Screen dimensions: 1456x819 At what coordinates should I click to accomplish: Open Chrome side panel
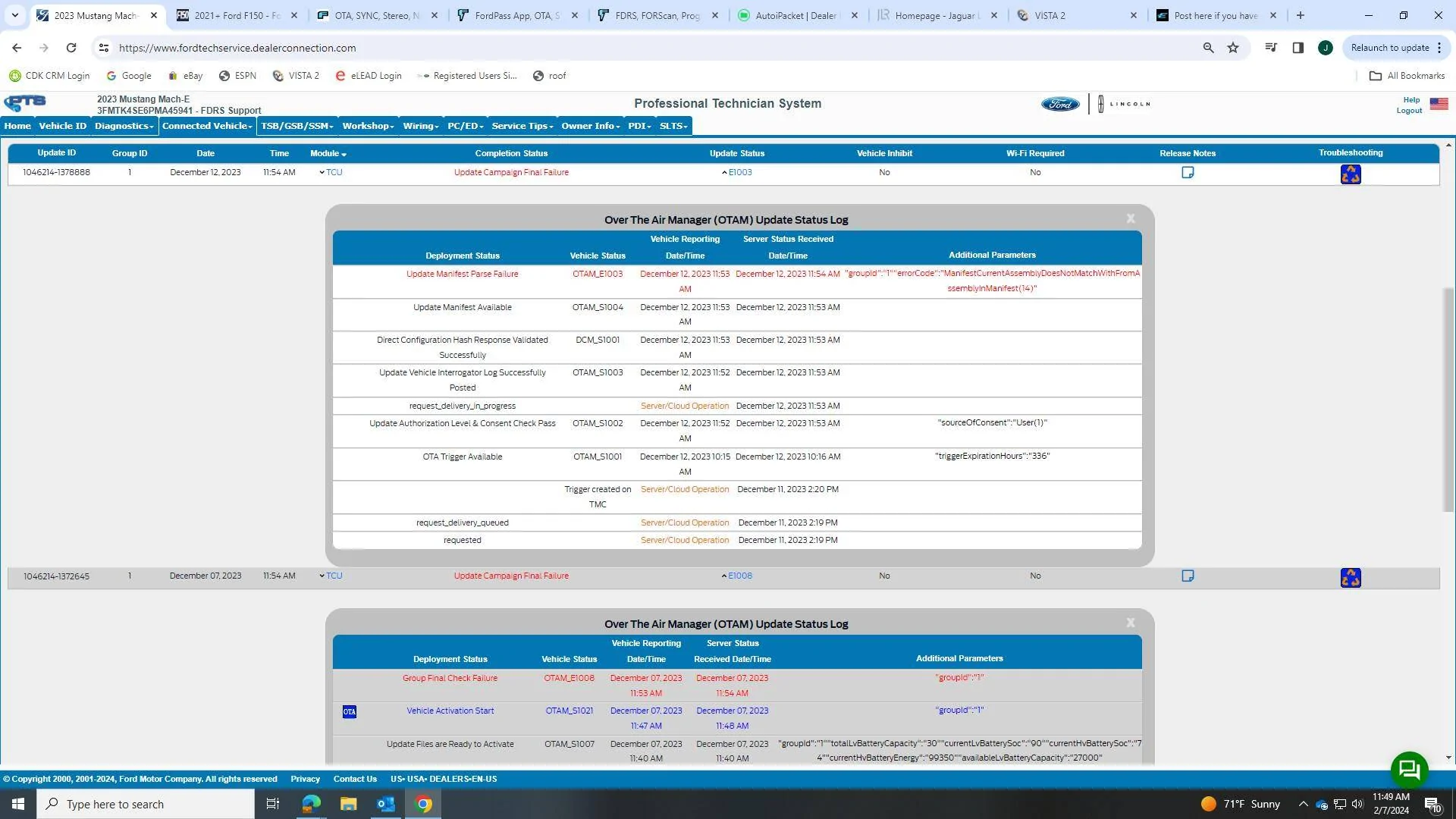pos(1298,48)
